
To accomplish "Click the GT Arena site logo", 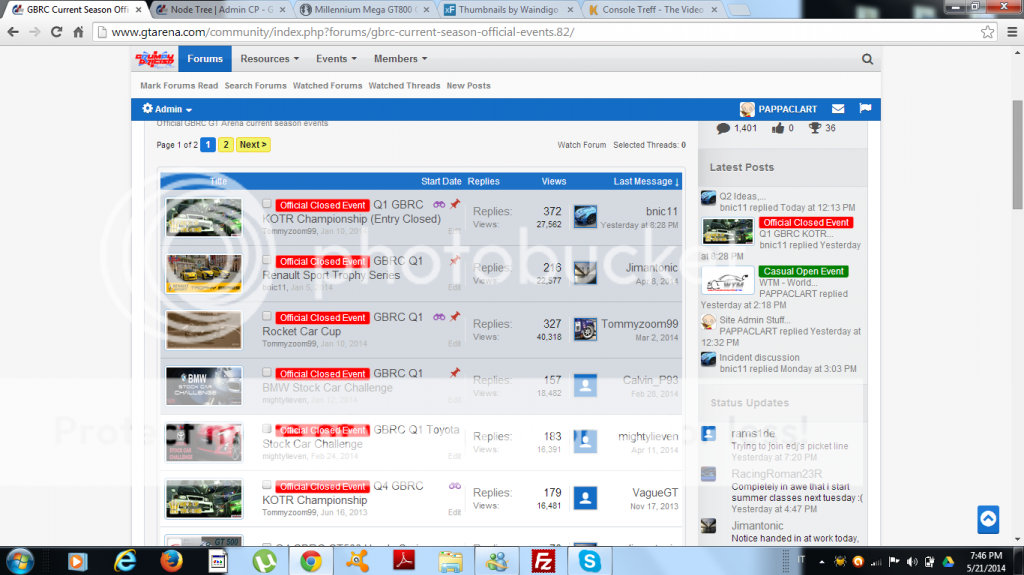I will coord(155,59).
